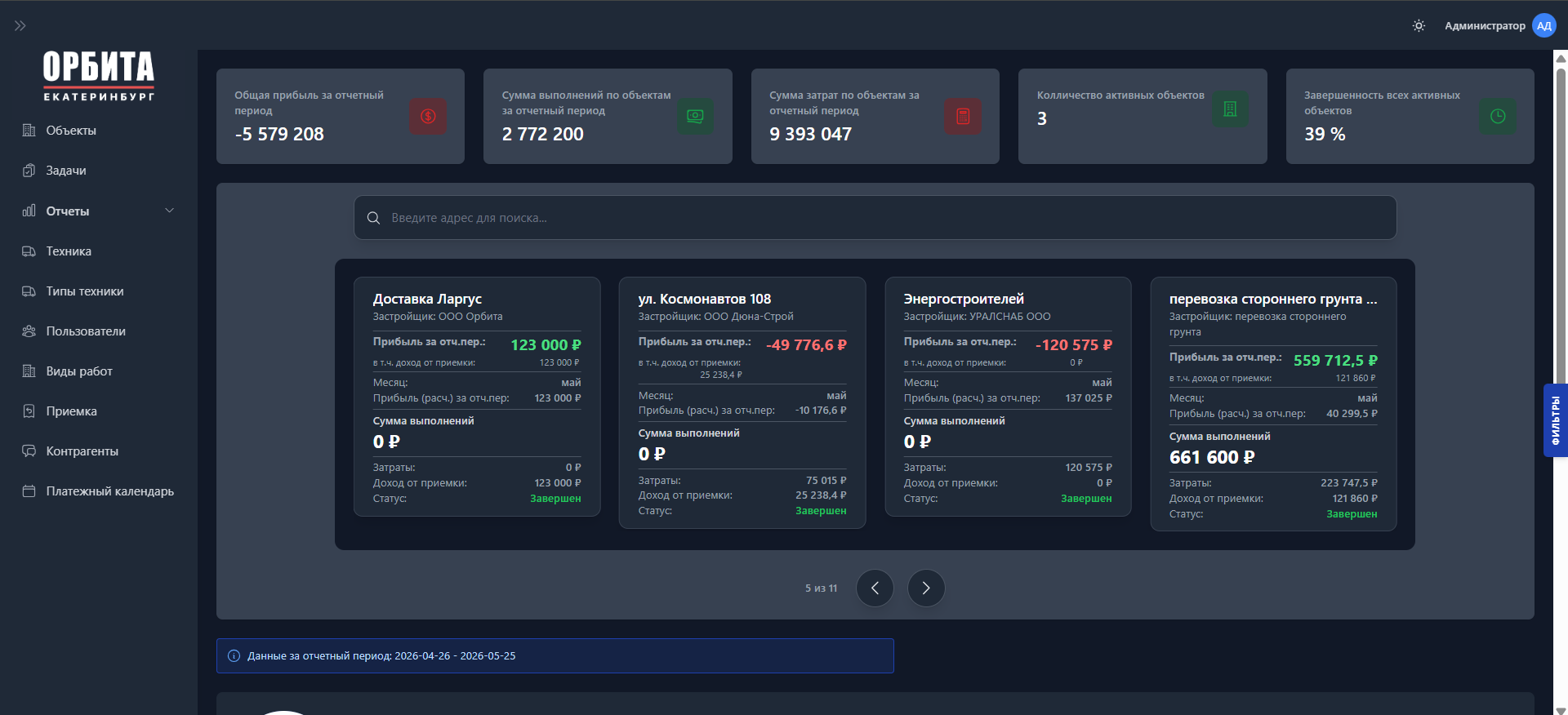The height and width of the screenshot is (715, 1568).
Task: Go to previous objects page arrow
Action: pos(875,588)
